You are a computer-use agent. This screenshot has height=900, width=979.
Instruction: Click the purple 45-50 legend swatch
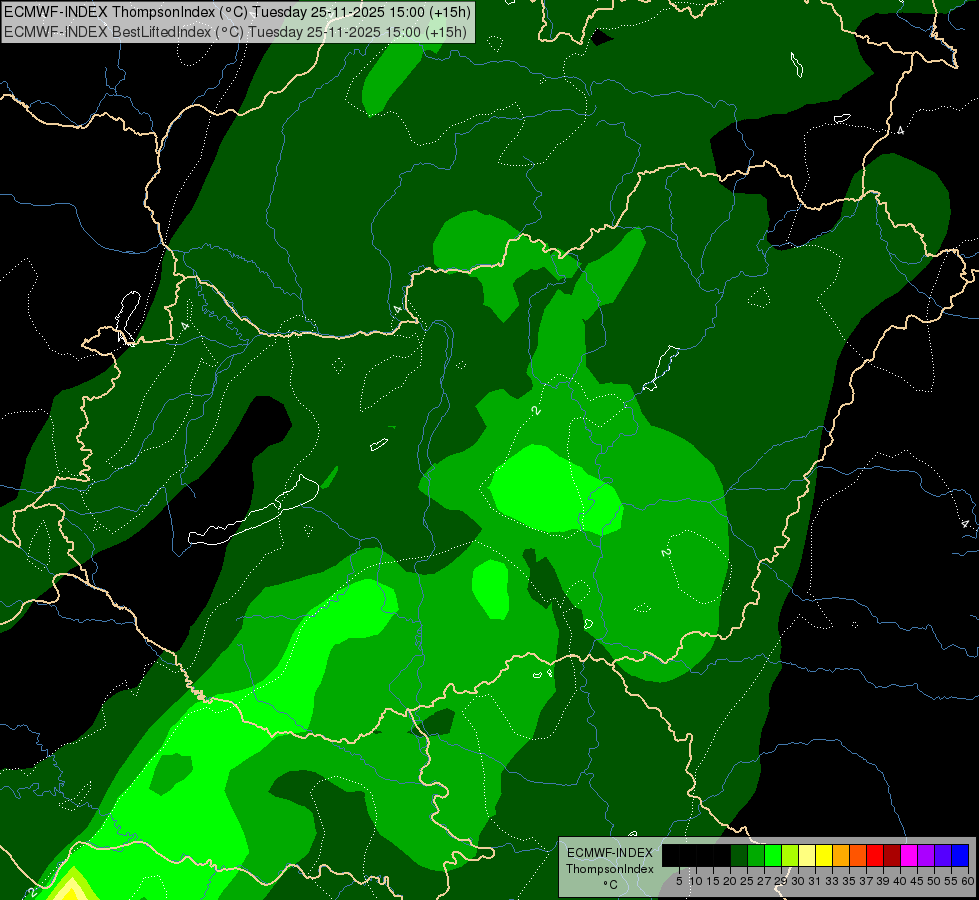(x=927, y=855)
